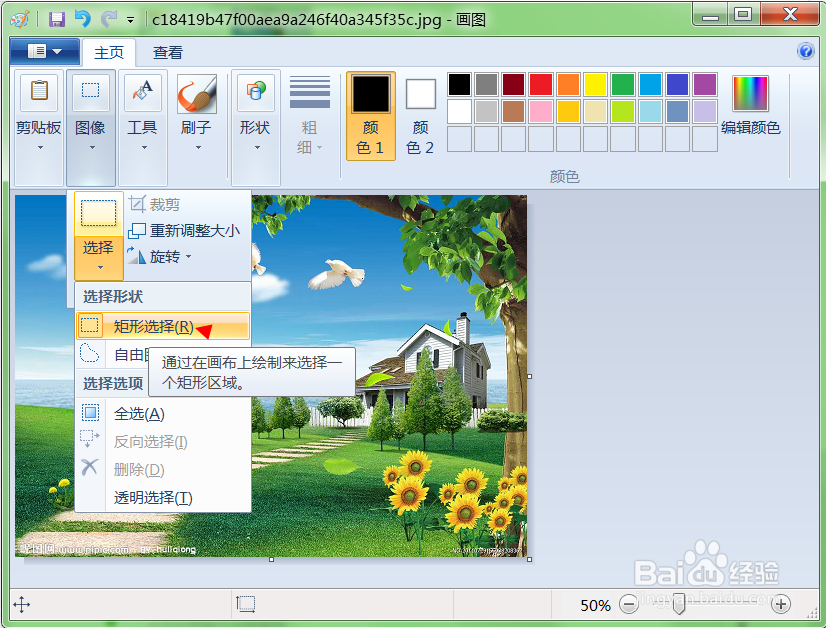Click the Undo arrow icon
The height and width of the screenshot is (628, 826).
pos(83,19)
